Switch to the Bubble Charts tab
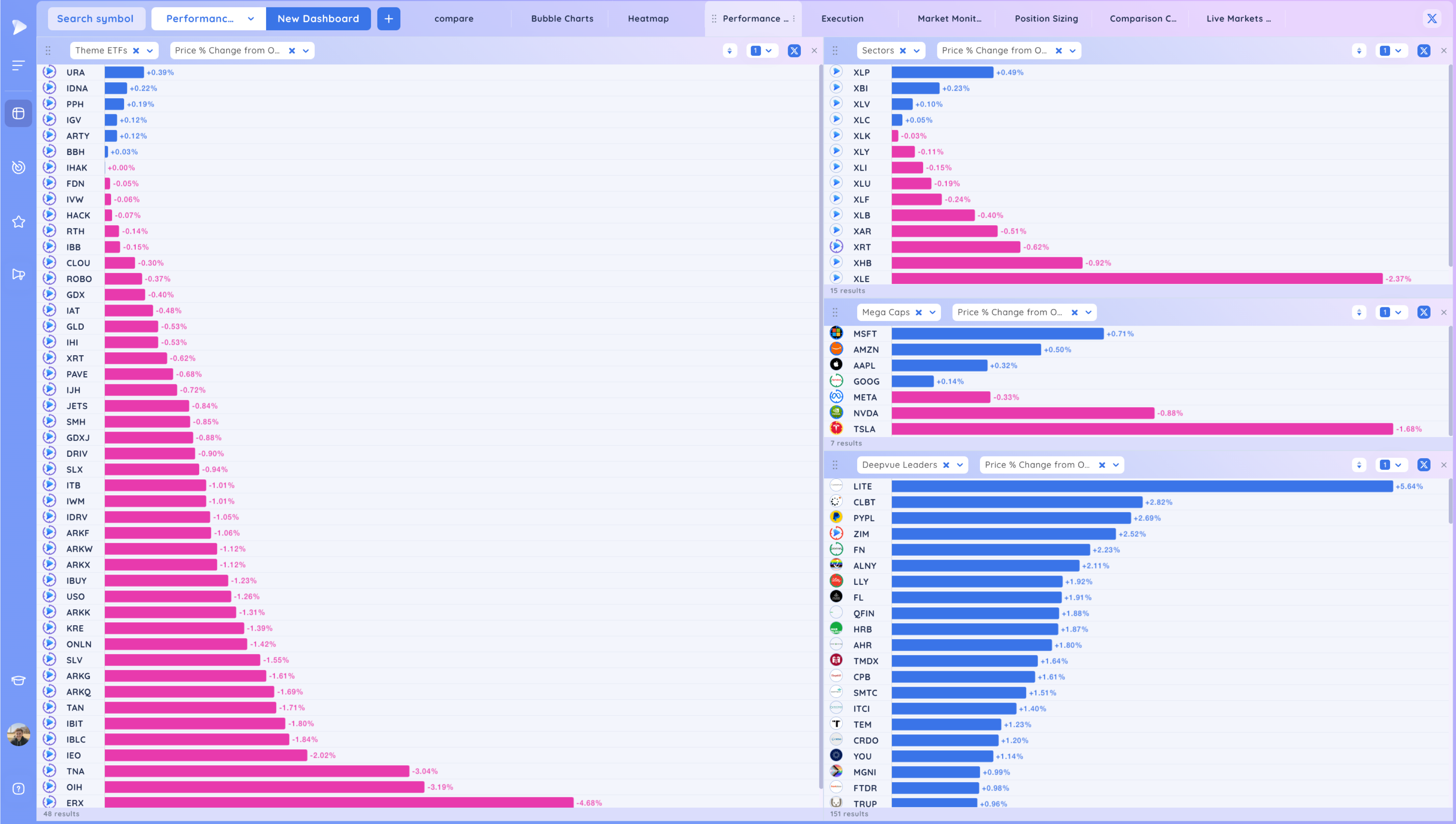1456x824 pixels. pyautogui.click(x=562, y=19)
